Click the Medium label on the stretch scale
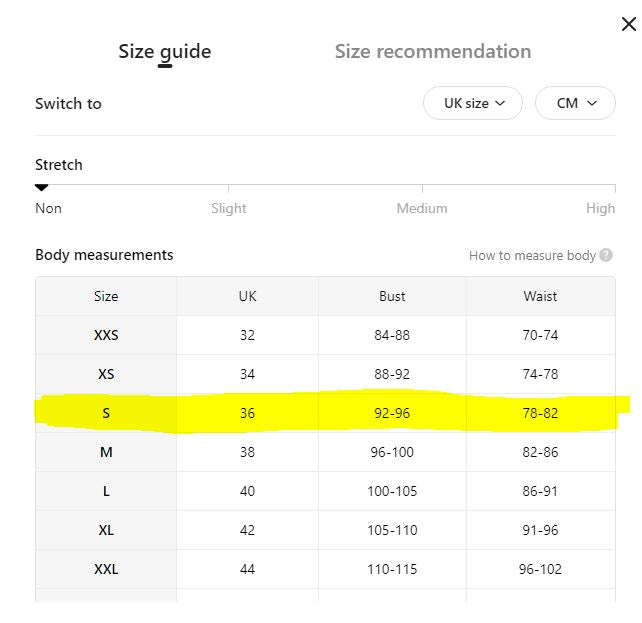This screenshot has height=623, width=642. coord(422,208)
